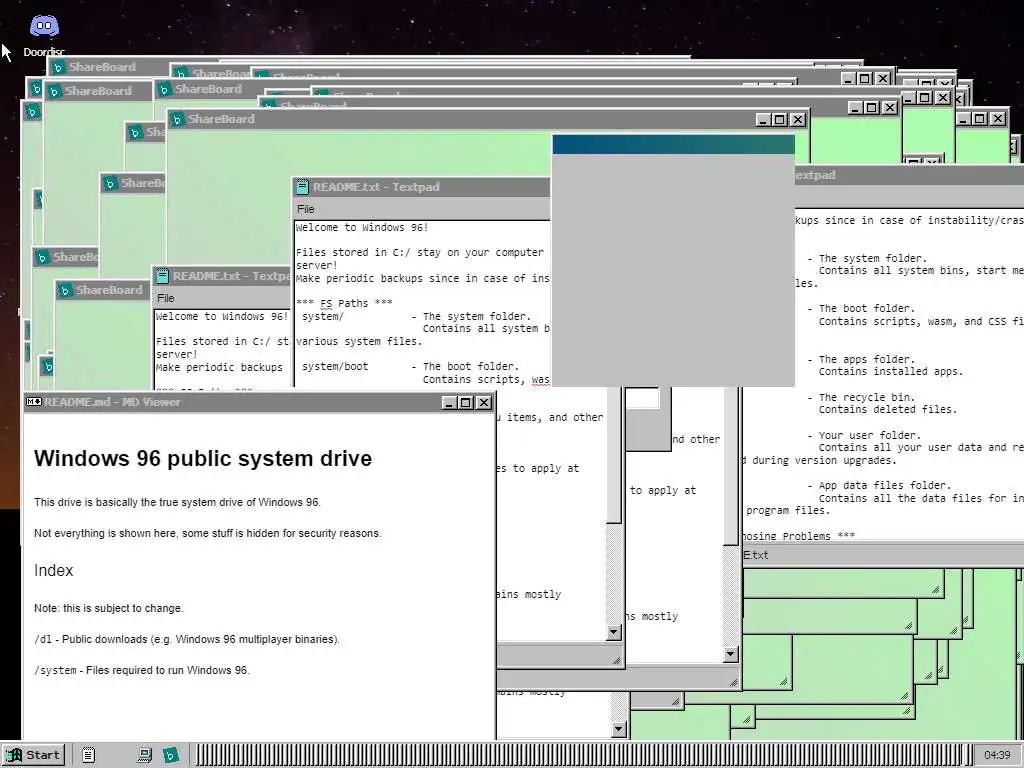This screenshot has height=768, width=1024.
Task: Click 'Contains installed apps.' in right Textpad
Action: click(x=891, y=372)
